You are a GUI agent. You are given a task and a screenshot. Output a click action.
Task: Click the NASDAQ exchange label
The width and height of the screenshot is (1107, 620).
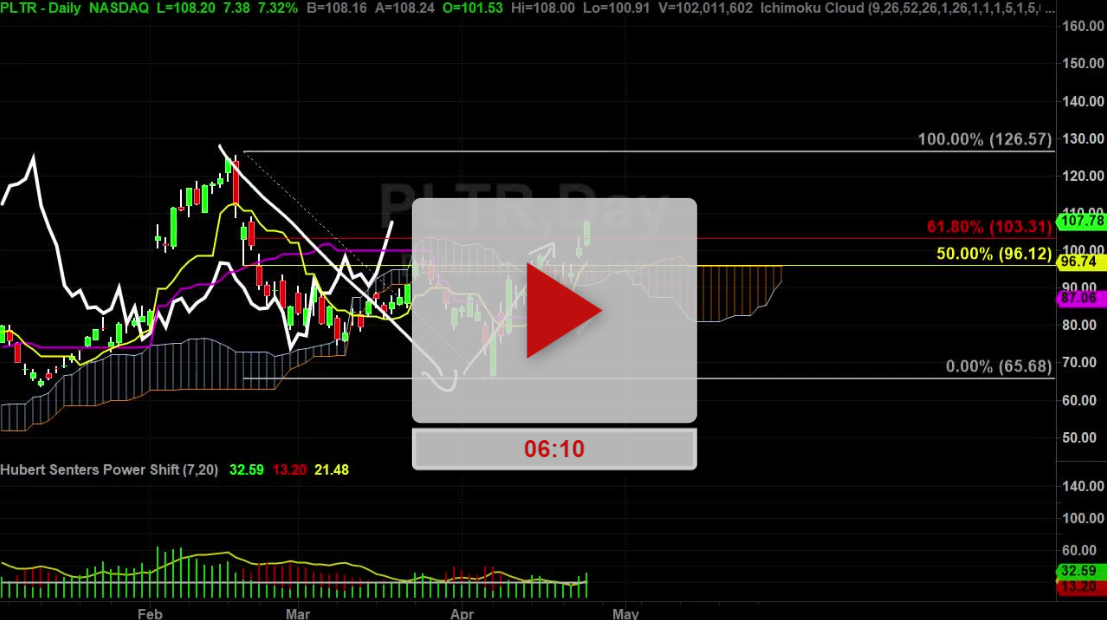(x=119, y=8)
